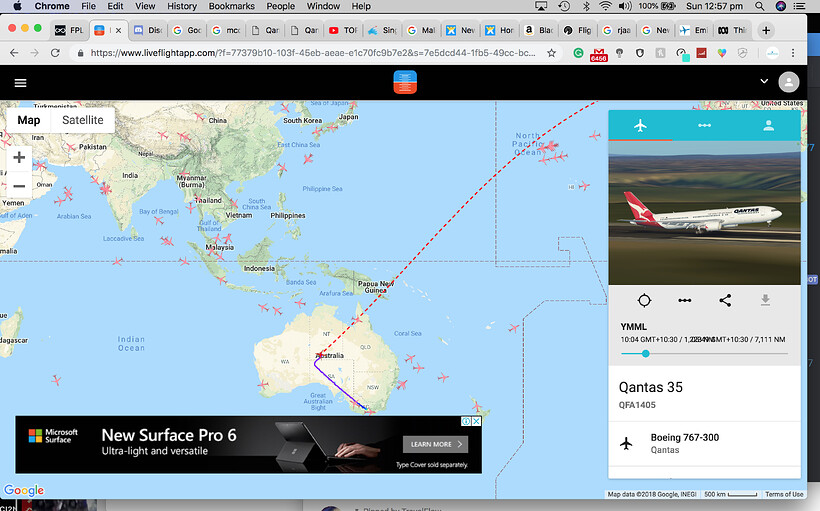
Task: Click the QFA1405 callsign text
Action: coord(637,405)
